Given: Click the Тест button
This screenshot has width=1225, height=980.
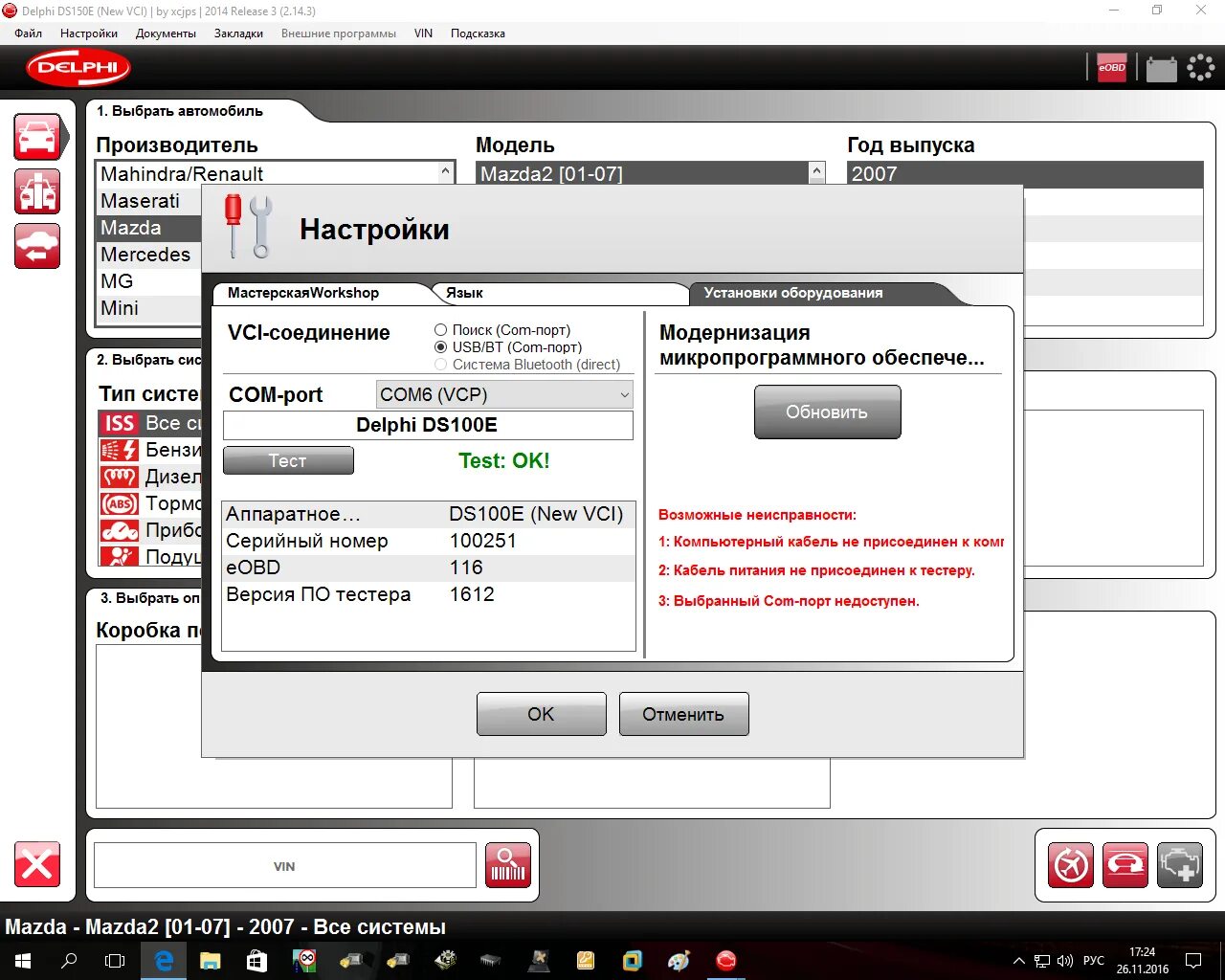Looking at the screenshot, I should (288, 461).
